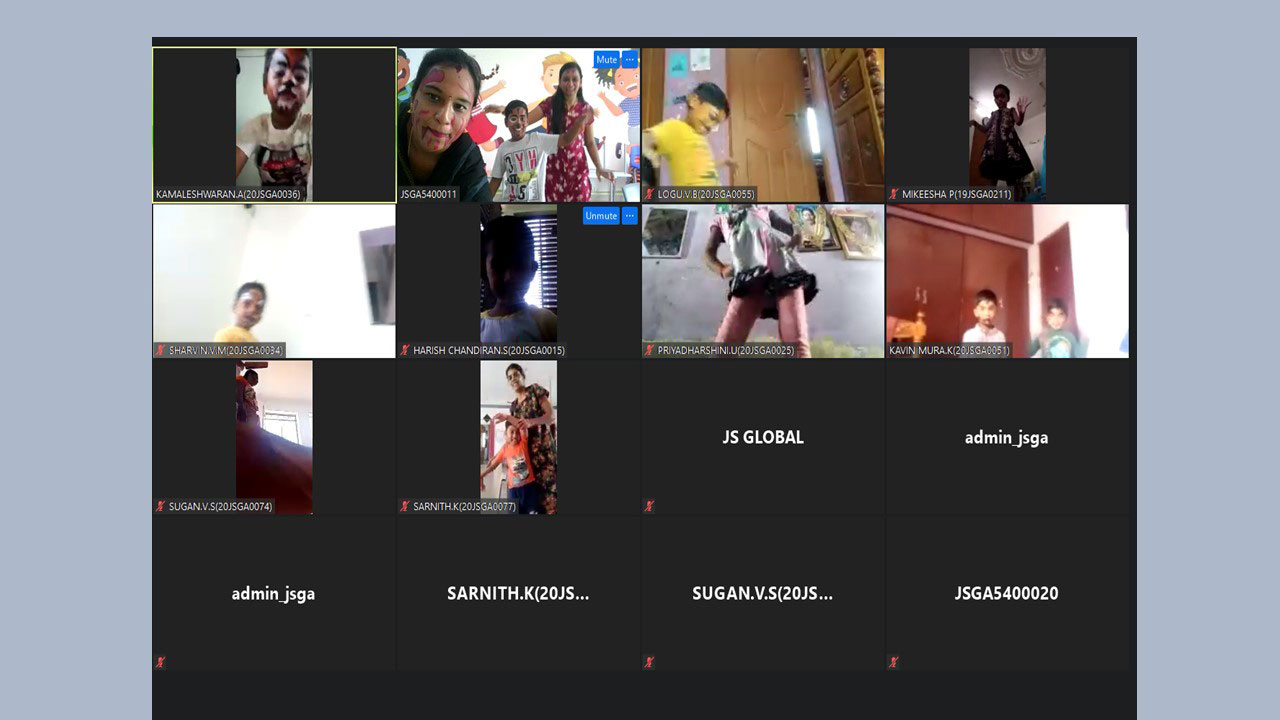The image size is (1280, 720).
Task: Open more options next to Mute button
Action: [x=630, y=60]
